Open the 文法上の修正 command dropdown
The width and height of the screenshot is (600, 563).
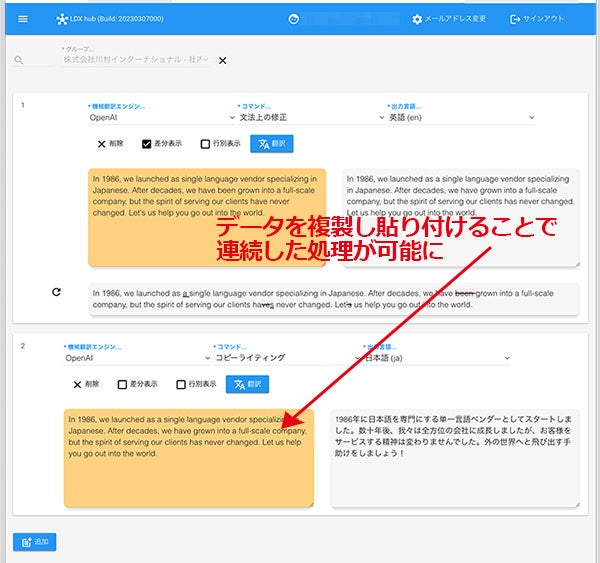pos(311,117)
